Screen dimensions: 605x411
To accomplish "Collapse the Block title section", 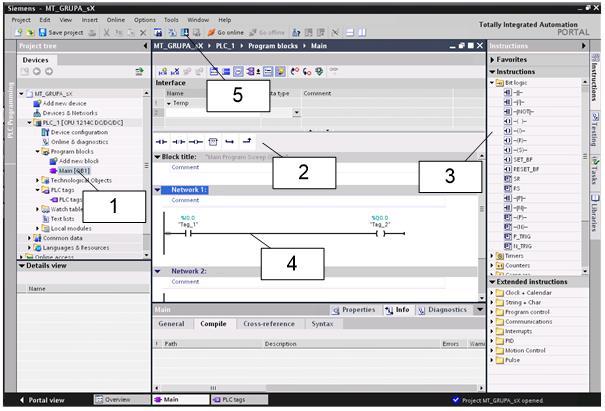I will pyautogui.click(x=157, y=157).
